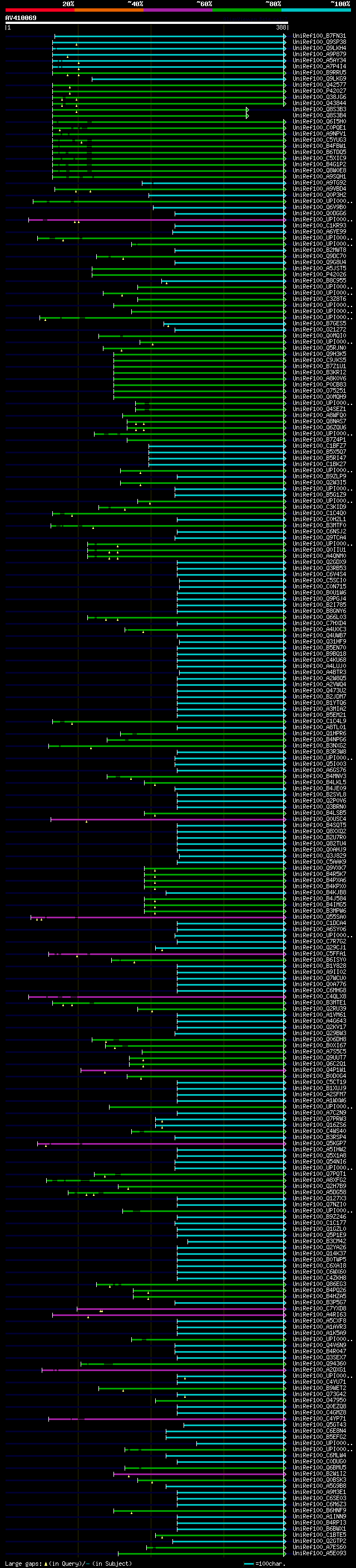Image resolution: width=356 pixels, height=1568 pixels.
Task: Select the UniRef100_Q473U2 entry
Action: coord(319,691)
